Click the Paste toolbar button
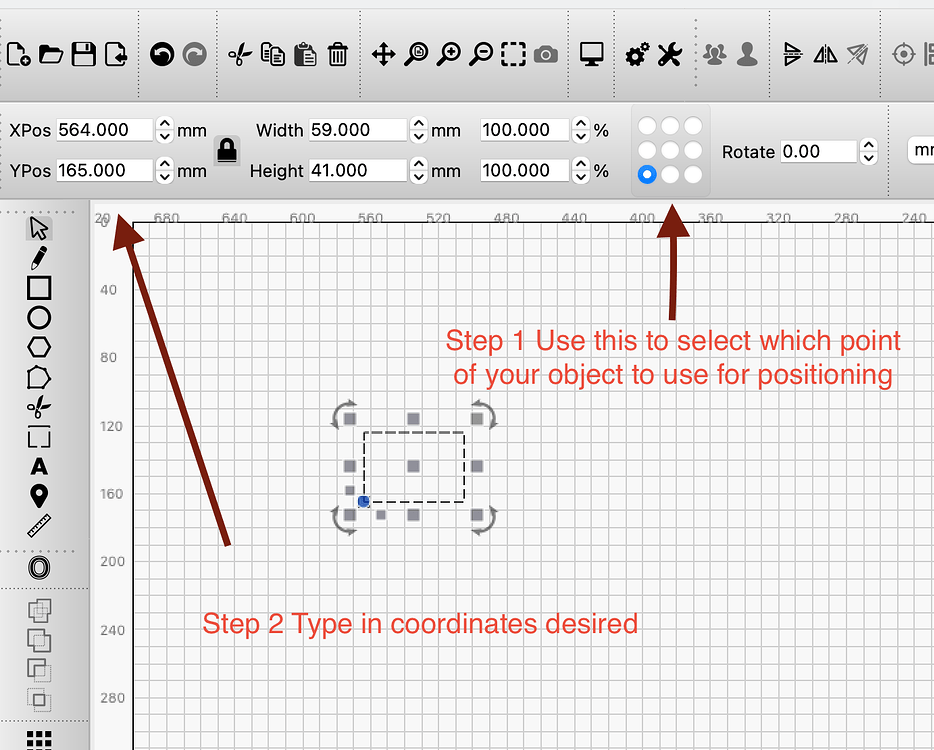The width and height of the screenshot is (934, 750). click(306, 55)
